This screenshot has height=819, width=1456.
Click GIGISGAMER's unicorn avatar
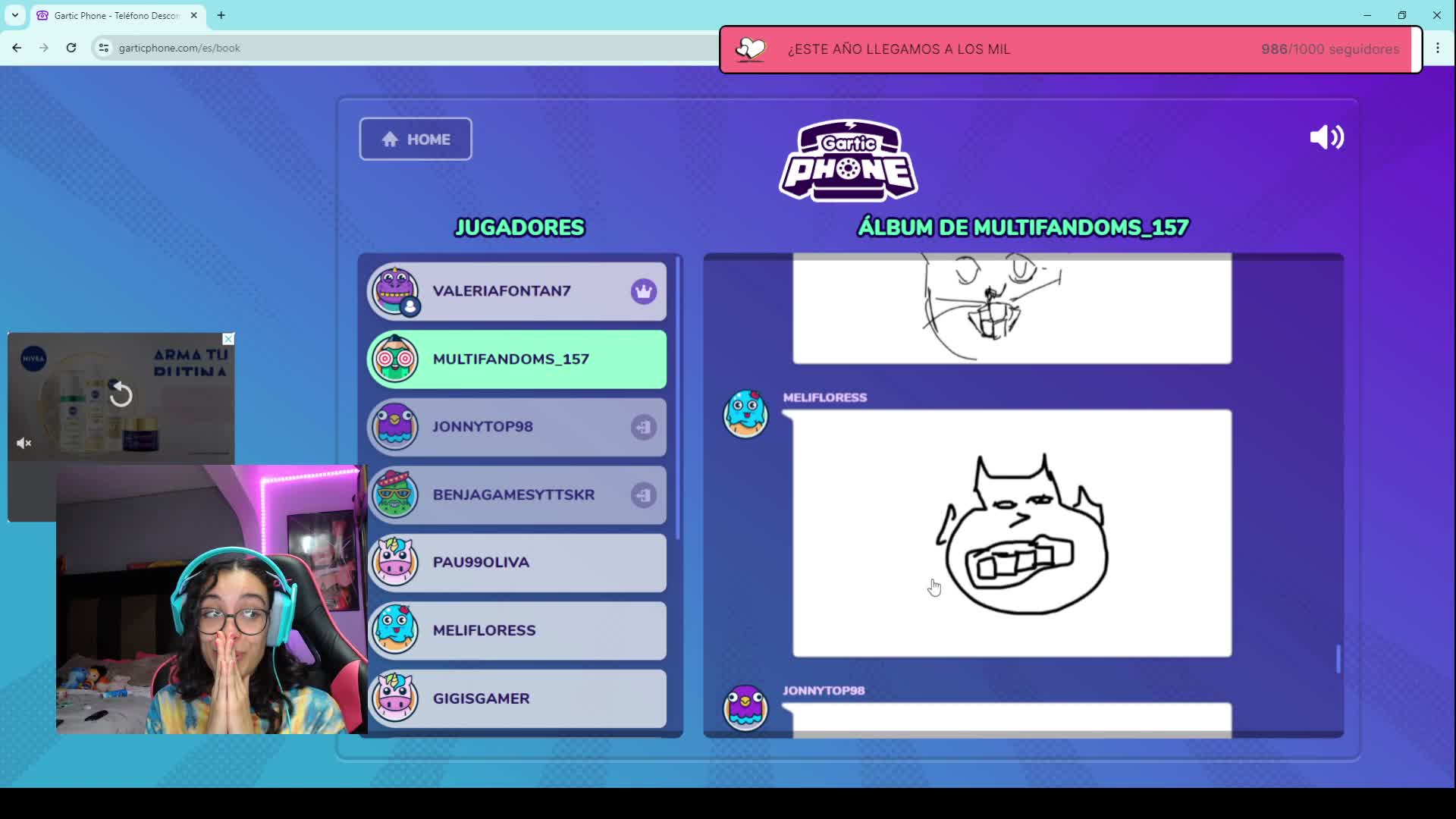[x=394, y=698]
